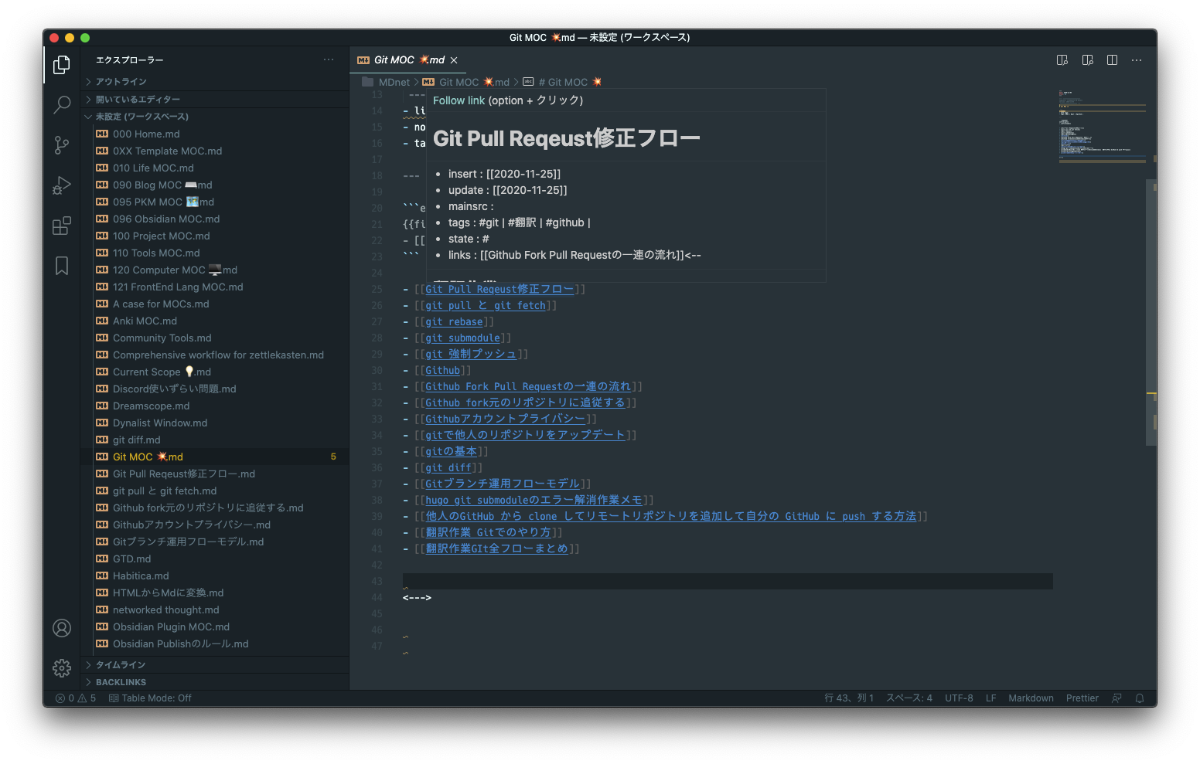Open the Source Control view
Screen dimensions: 1200x764
pyautogui.click(x=62, y=145)
